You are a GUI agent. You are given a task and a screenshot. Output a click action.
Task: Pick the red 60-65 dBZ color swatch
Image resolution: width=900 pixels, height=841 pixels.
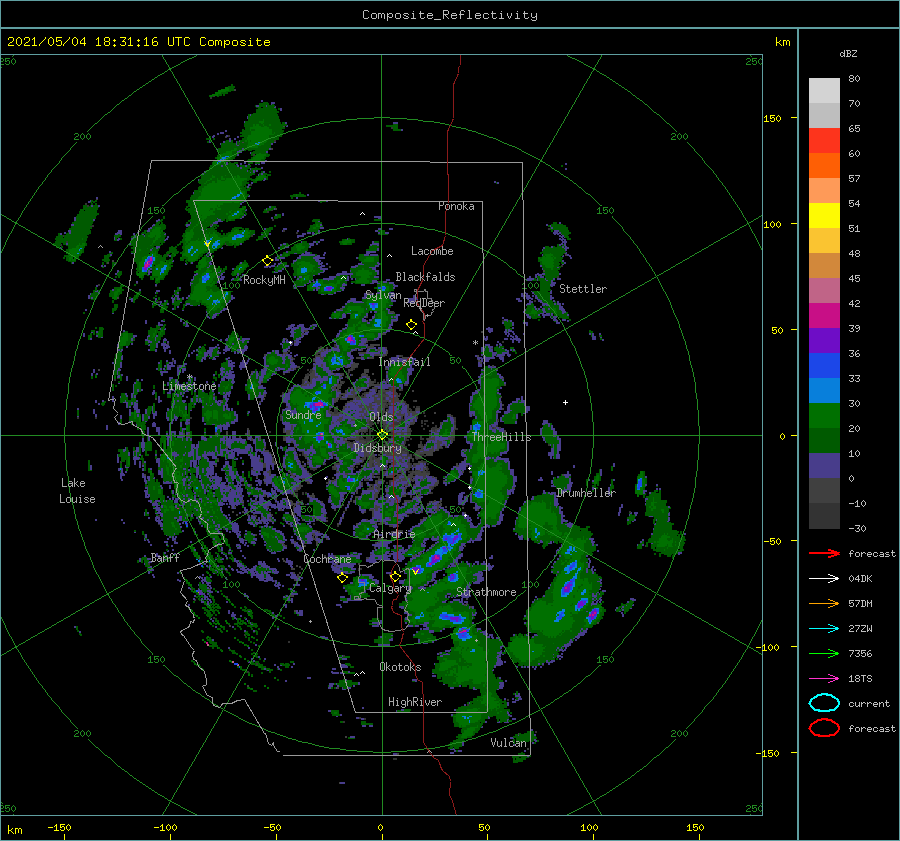click(824, 141)
